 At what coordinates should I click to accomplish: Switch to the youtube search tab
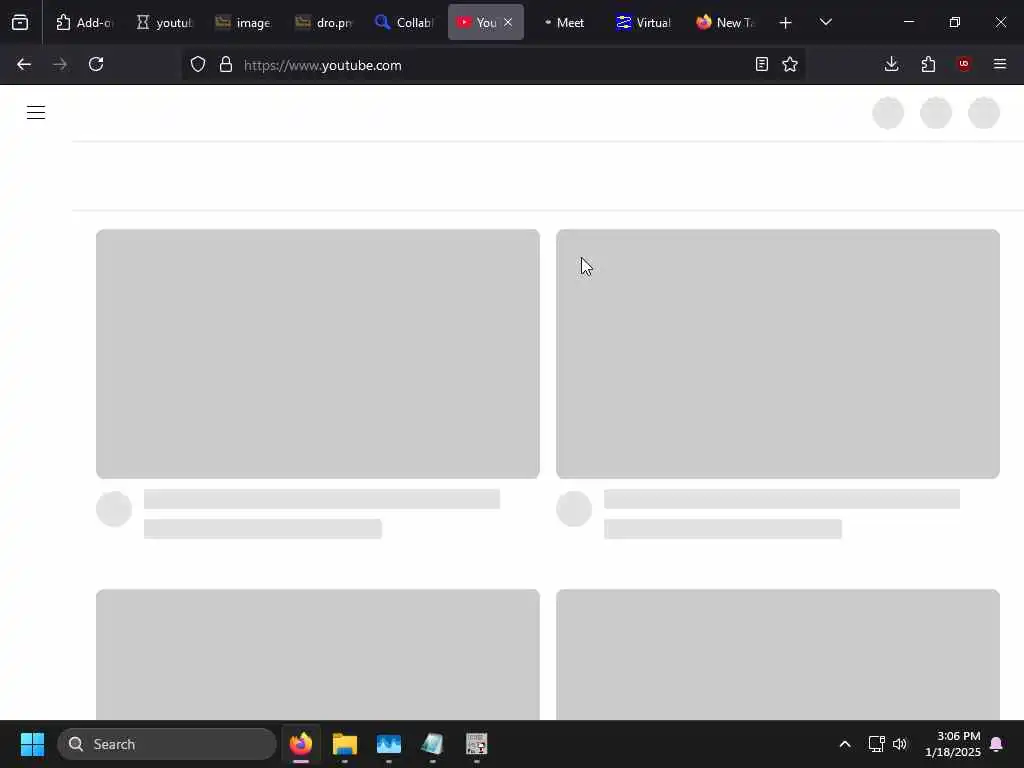coord(165,23)
